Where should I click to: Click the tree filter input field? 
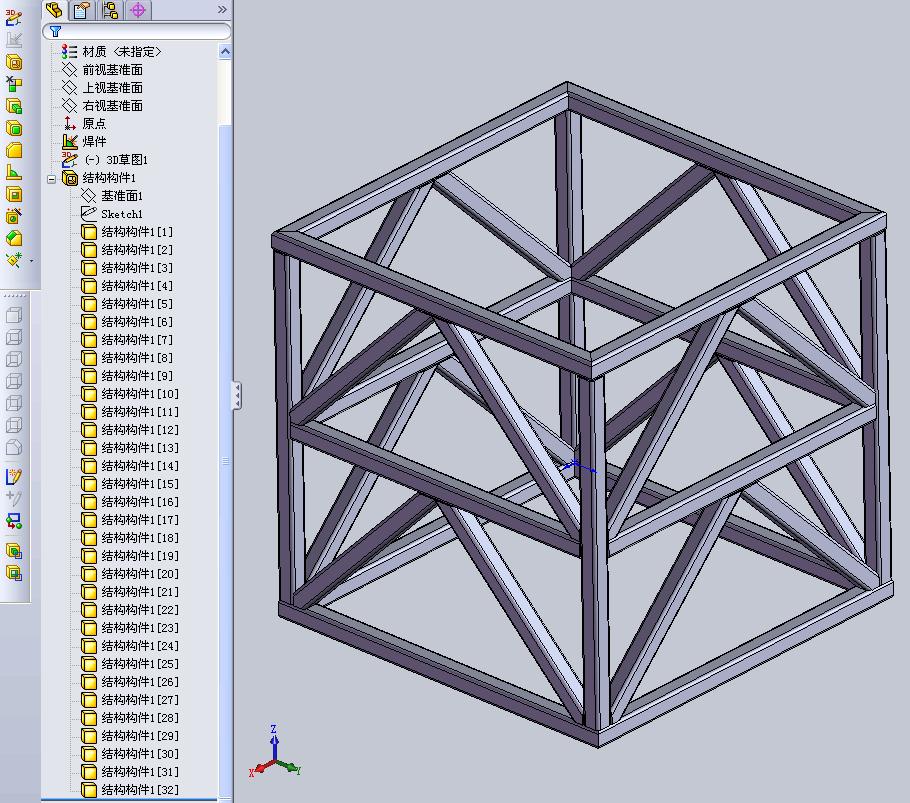click(137, 31)
